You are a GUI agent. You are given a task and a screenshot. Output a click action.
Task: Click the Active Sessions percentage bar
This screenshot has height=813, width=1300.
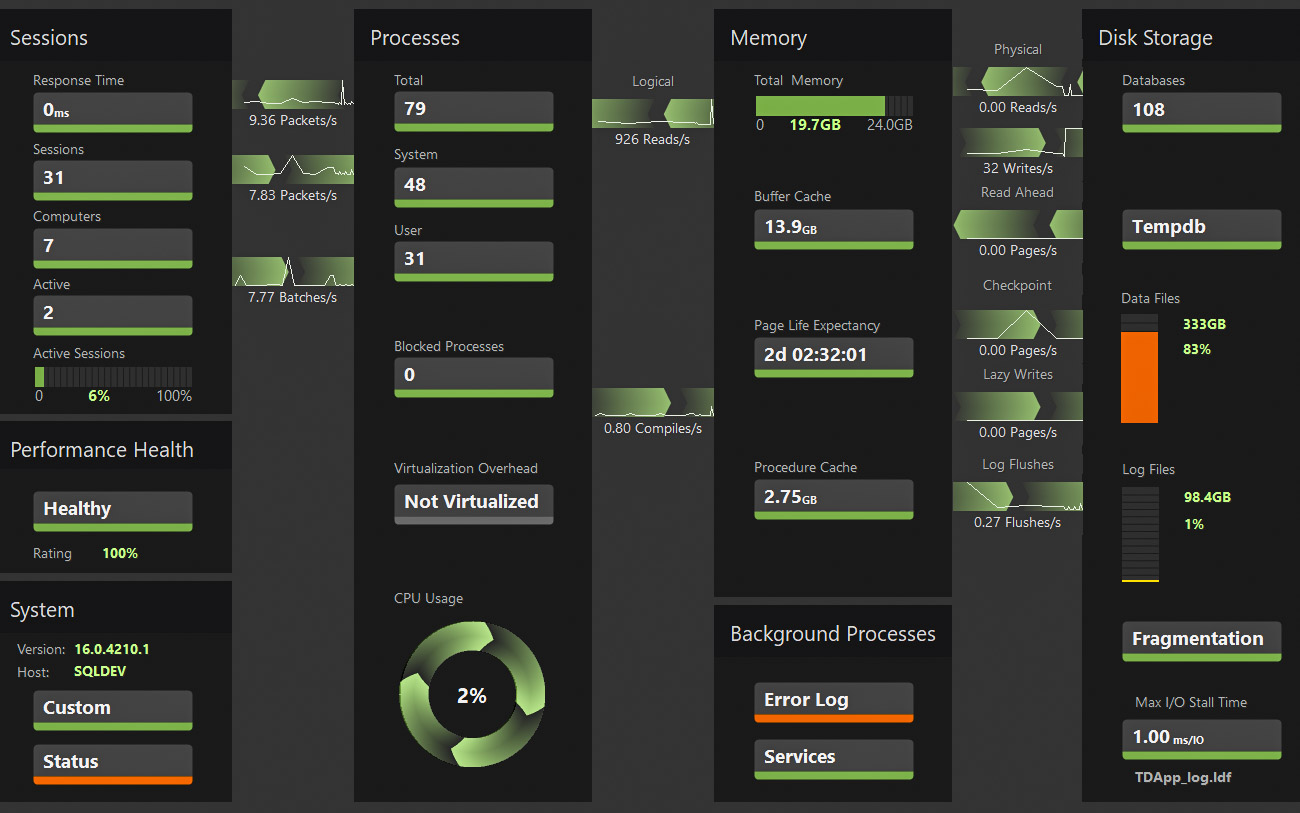(112, 377)
